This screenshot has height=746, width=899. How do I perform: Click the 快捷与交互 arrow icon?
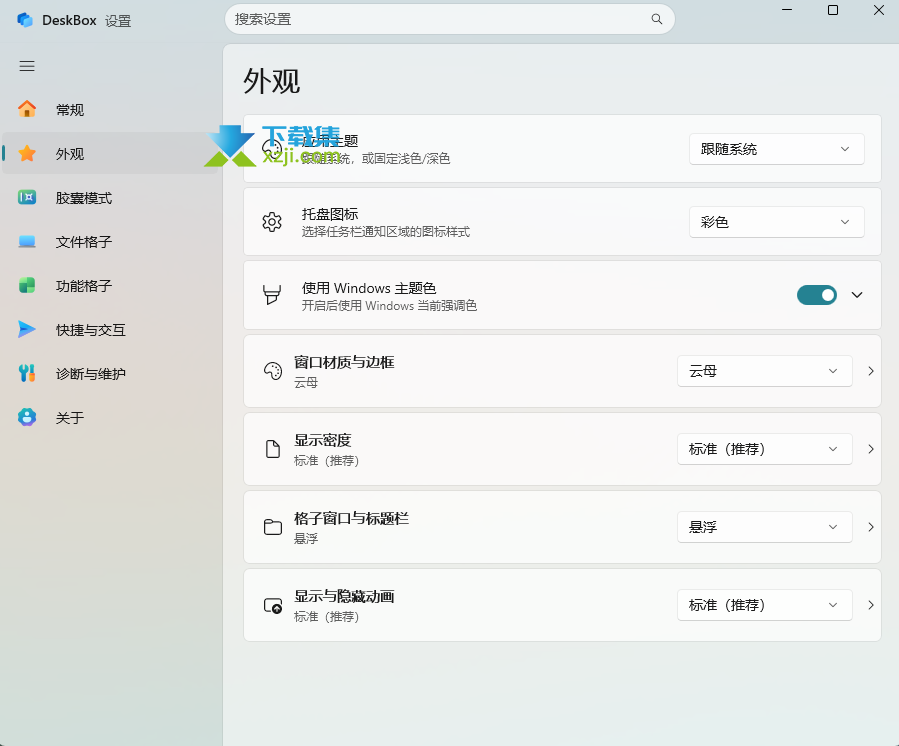tap(27, 329)
